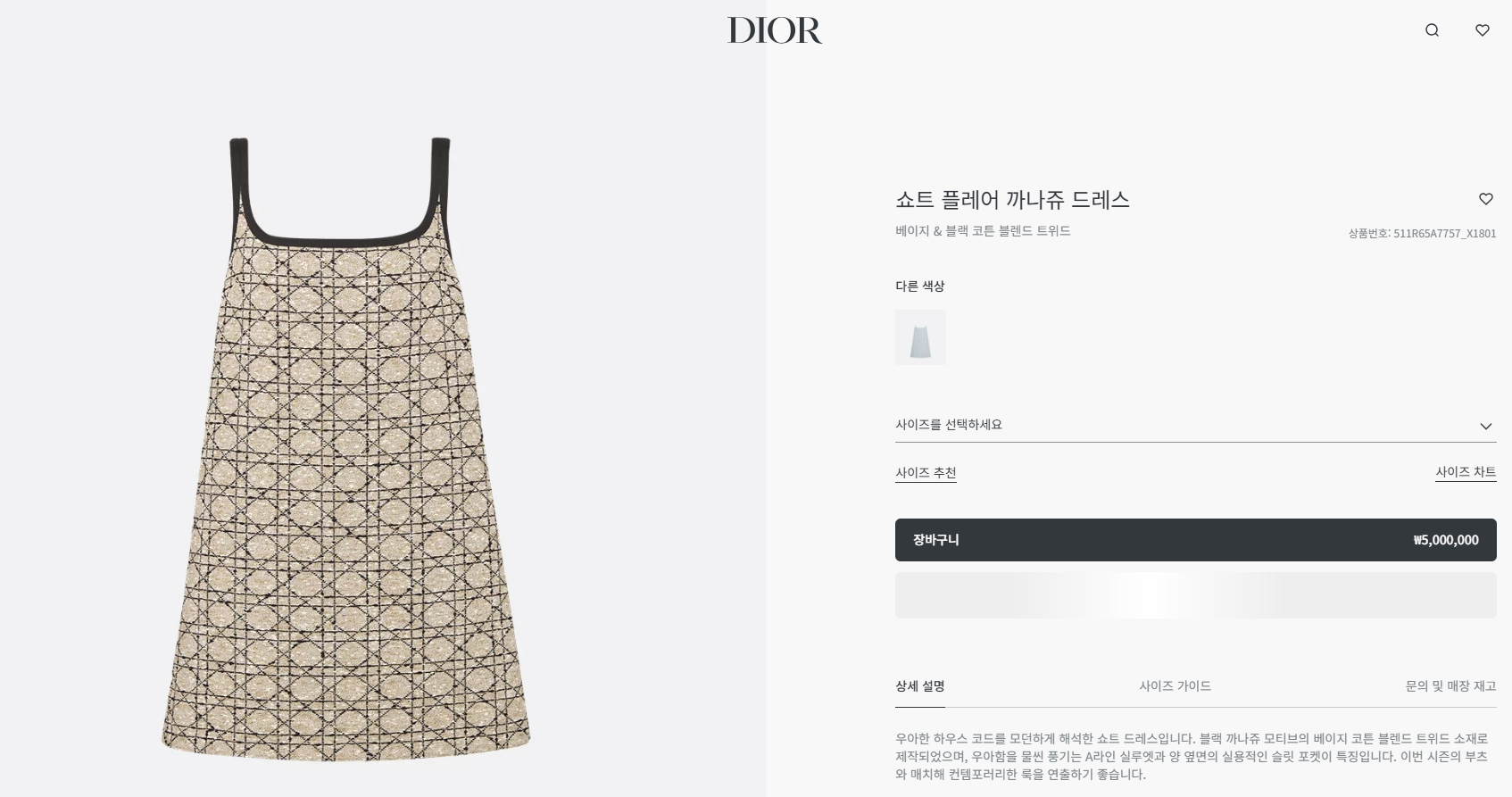Click the 다른 색상 label
The height and width of the screenshot is (797, 1512).
point(919,286)
